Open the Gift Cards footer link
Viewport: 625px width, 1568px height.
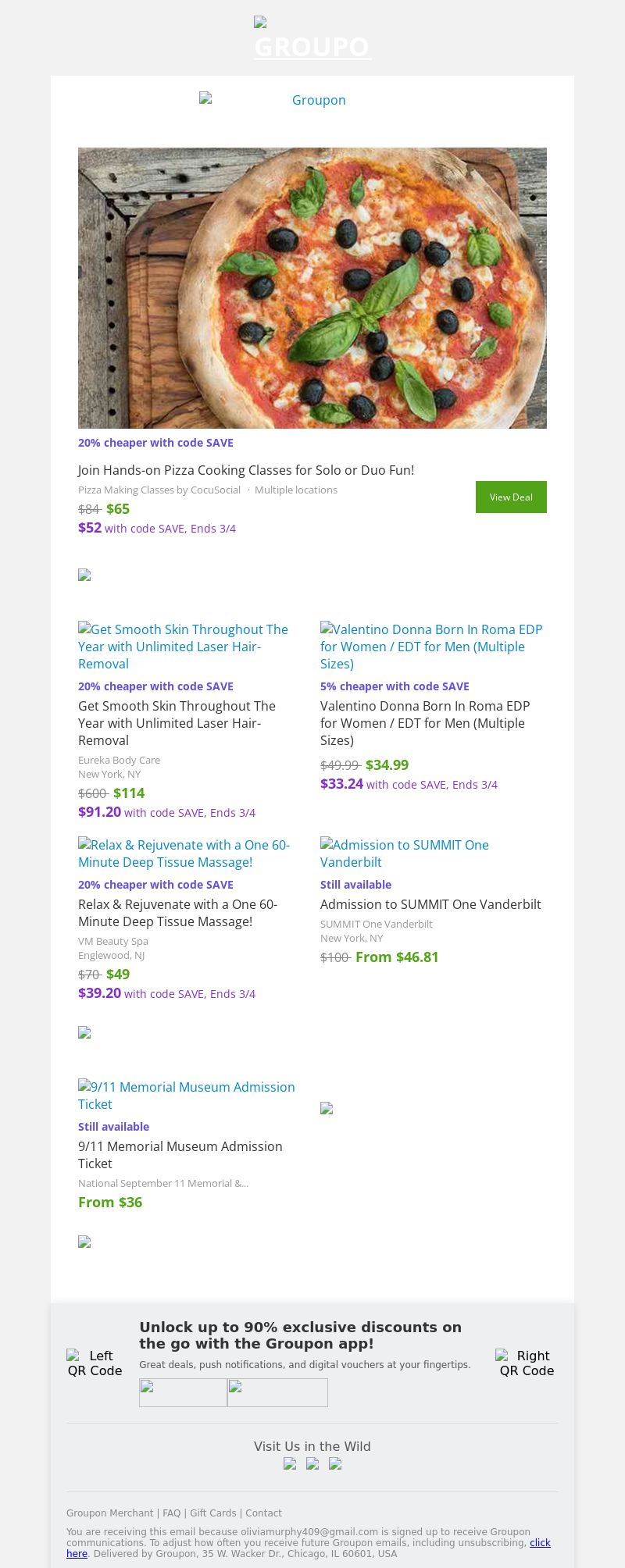pyautogui.click(x=212, y=1513)
